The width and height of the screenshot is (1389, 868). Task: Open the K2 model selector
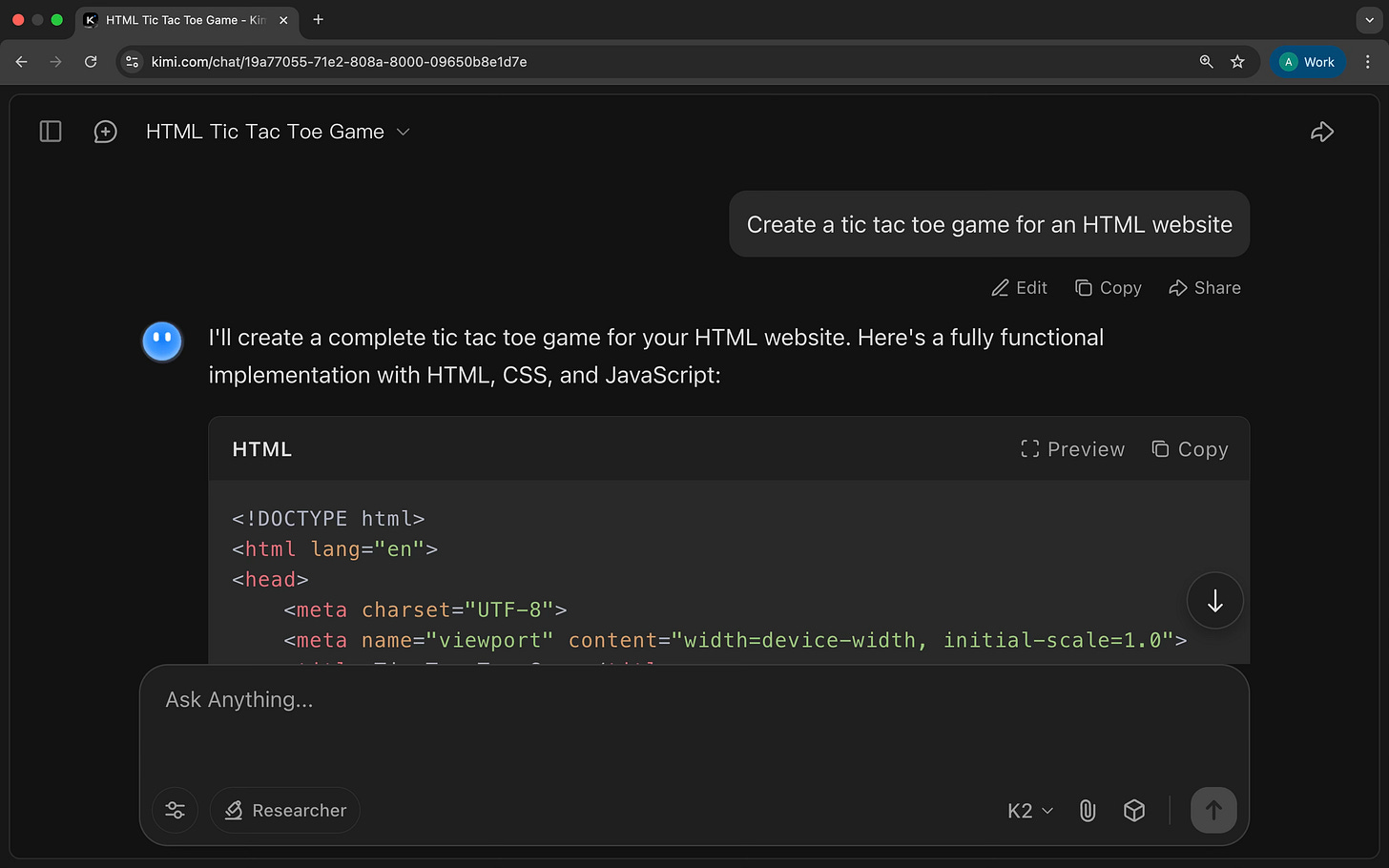[x=1030, y=811]
